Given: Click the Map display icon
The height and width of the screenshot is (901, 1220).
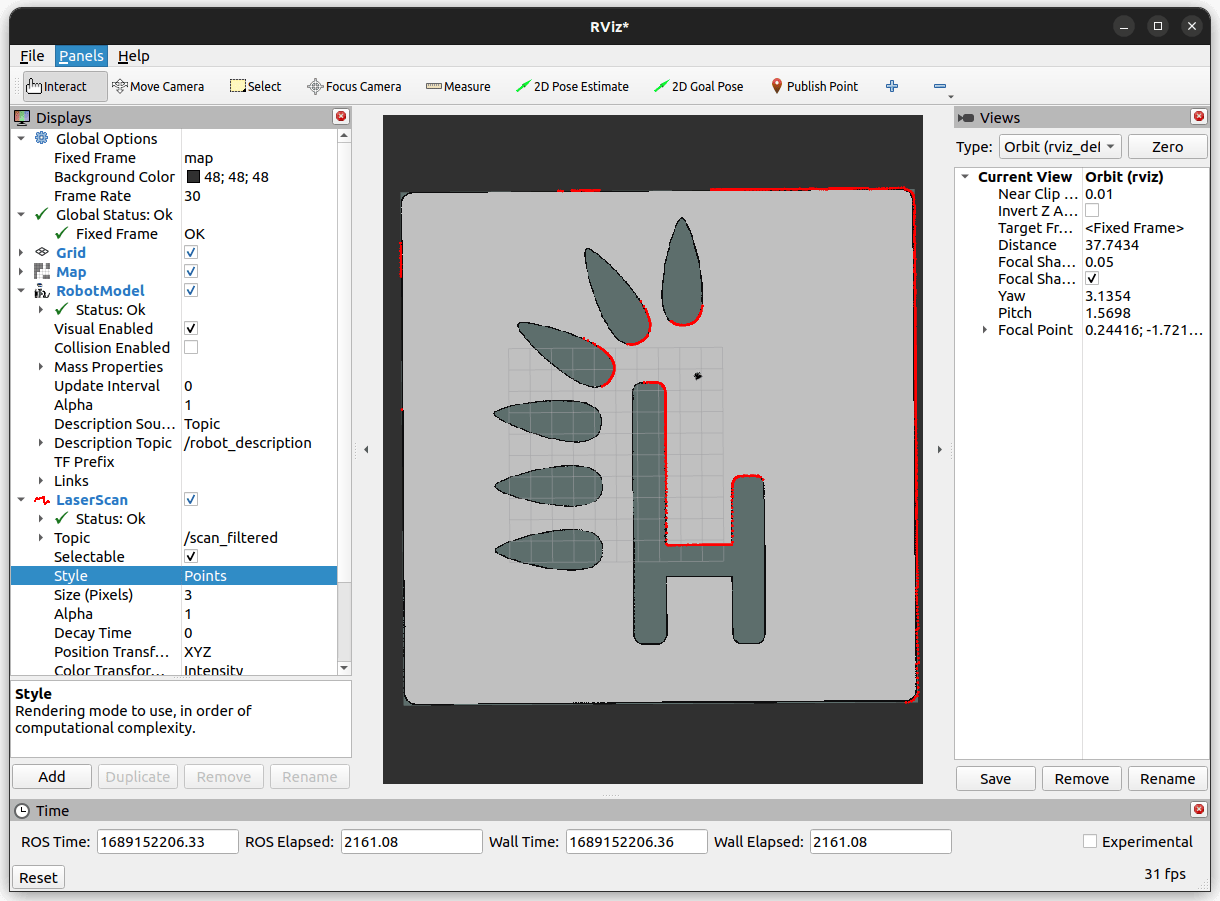Looking at the screenshot, I should [42, 272].
